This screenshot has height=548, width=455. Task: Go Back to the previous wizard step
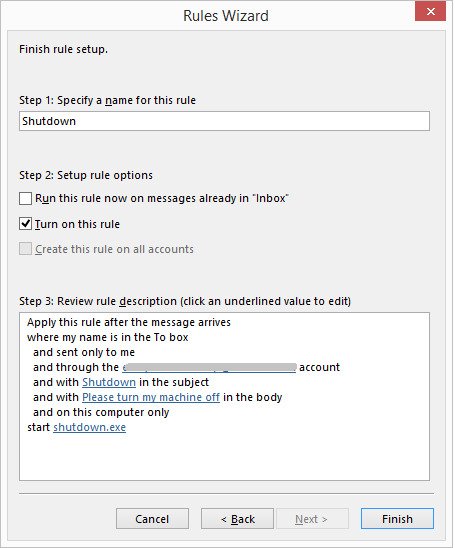(237, 519)
